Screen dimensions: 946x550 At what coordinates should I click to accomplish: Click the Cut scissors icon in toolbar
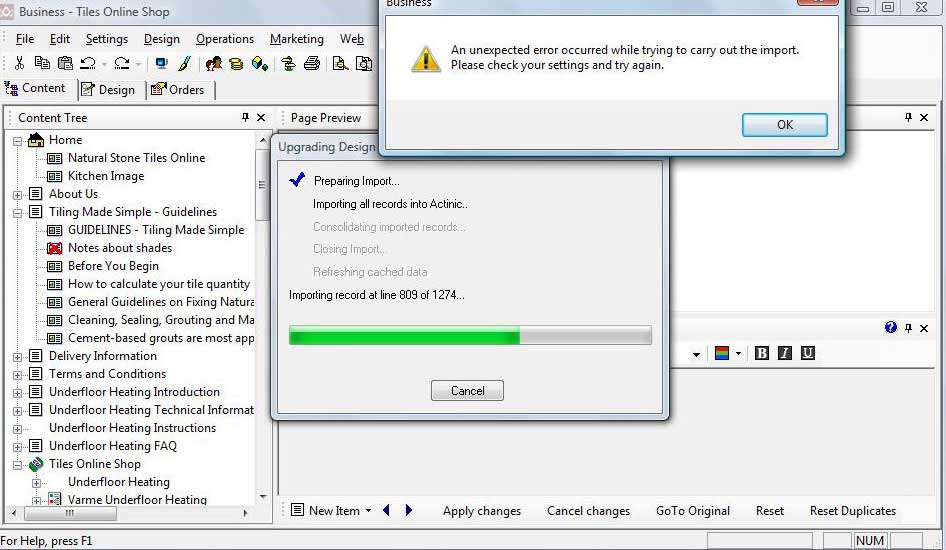coord(19,64)
